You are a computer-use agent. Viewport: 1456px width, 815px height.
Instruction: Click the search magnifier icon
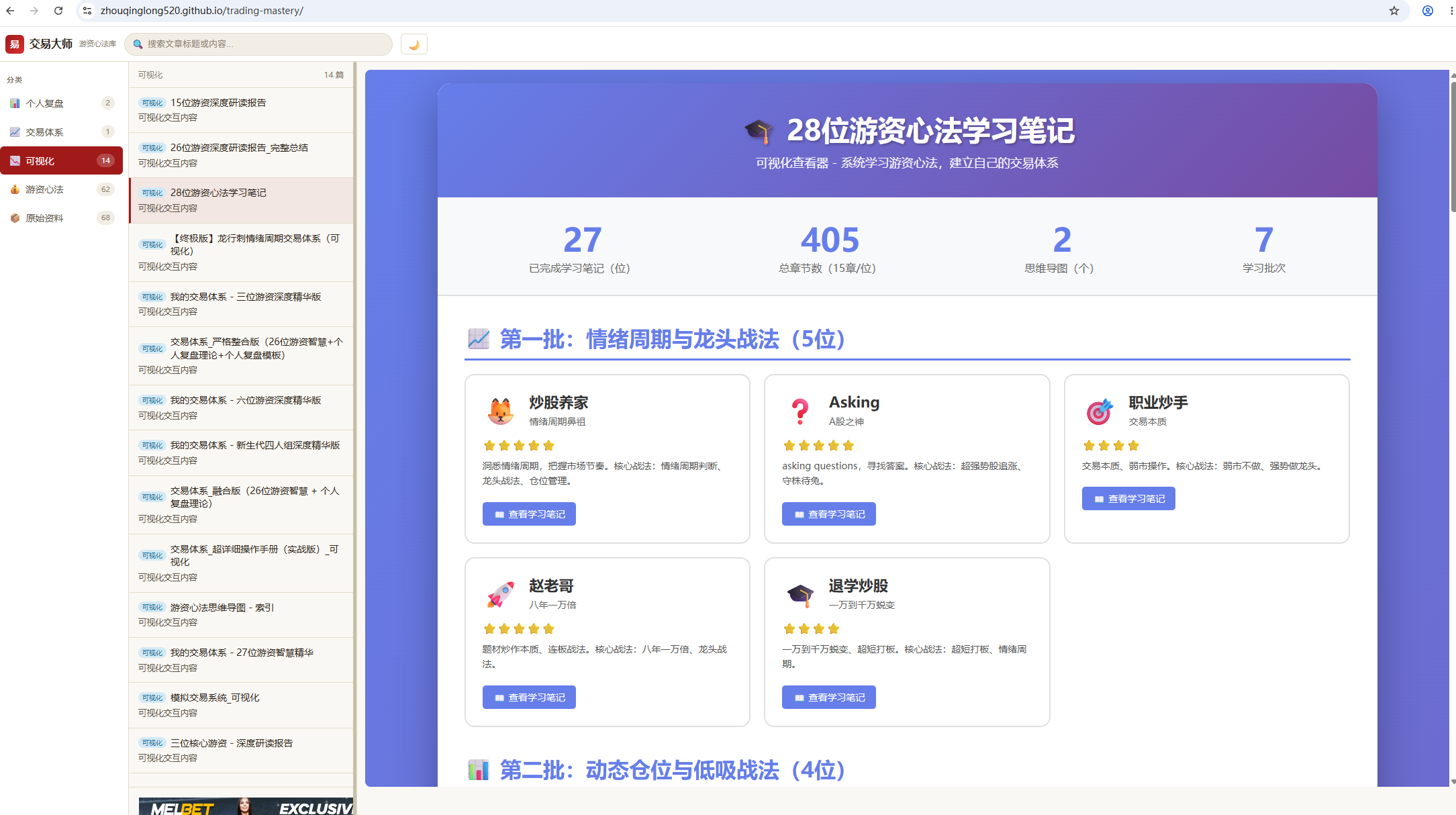click(138, 44)
